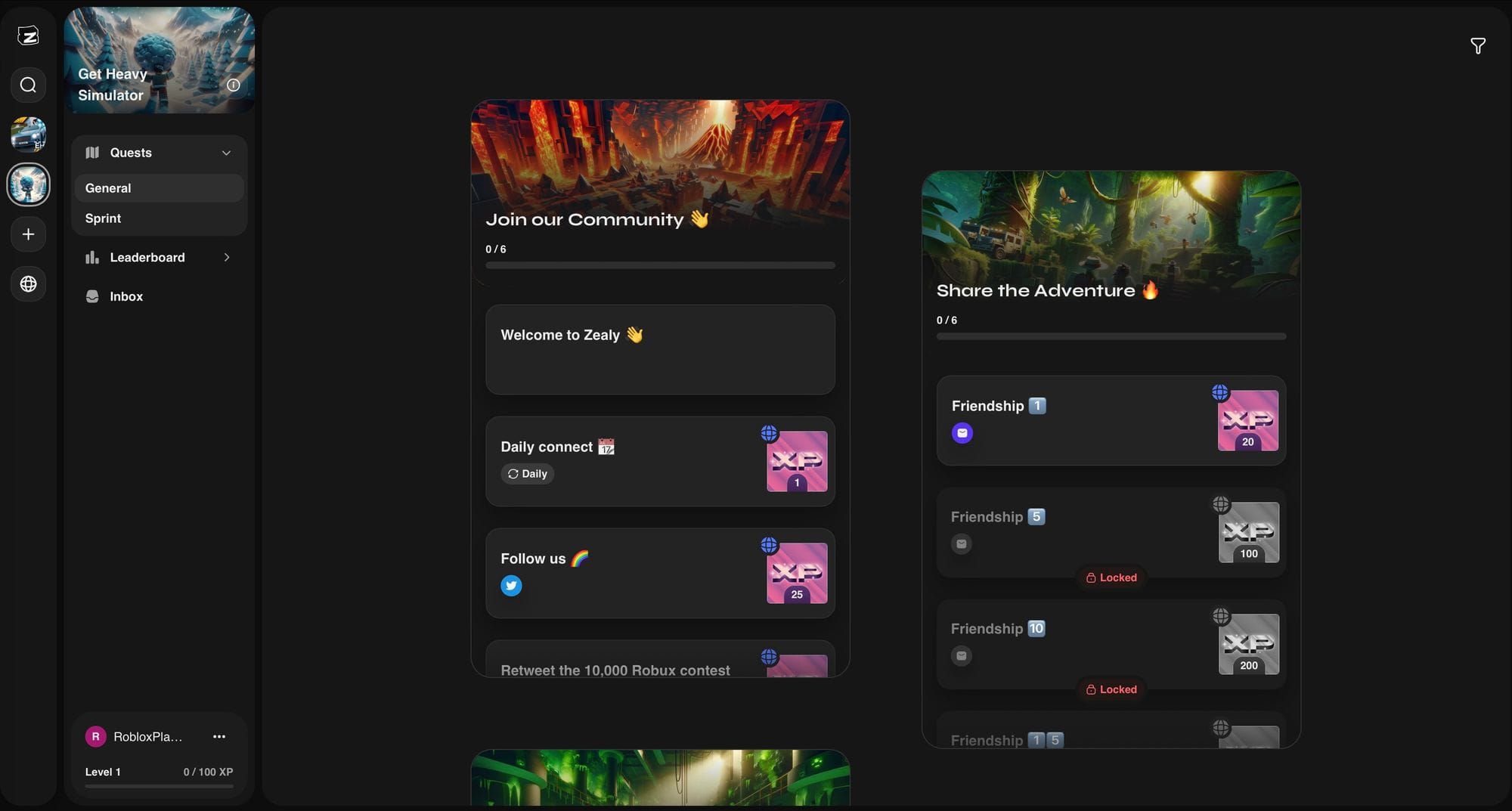Click the Quests map icon
Viewport: 1512px width, 811px height.
(x=92, y=153)
